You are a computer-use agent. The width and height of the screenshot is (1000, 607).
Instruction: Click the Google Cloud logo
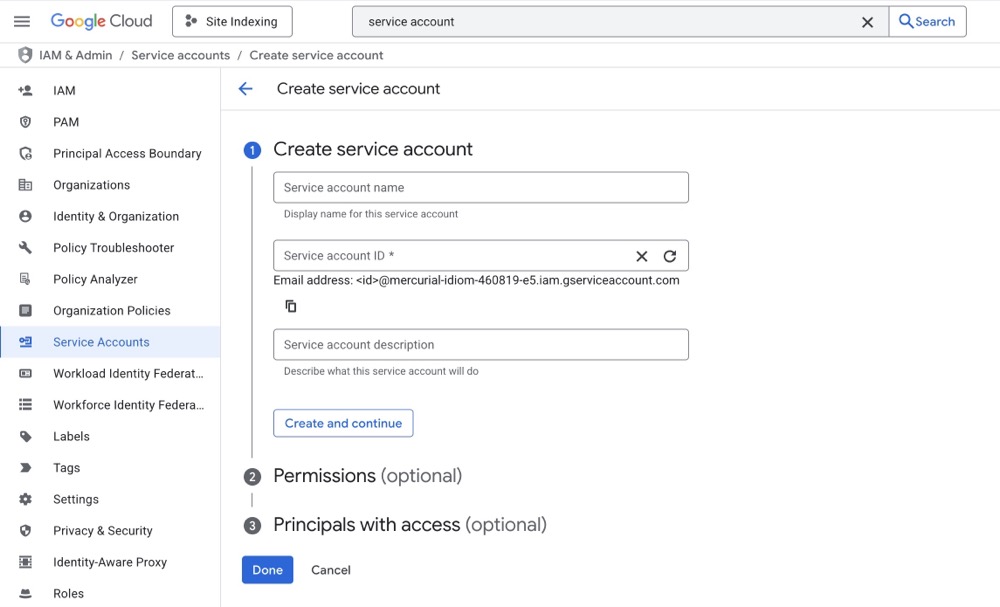[101, 21]
